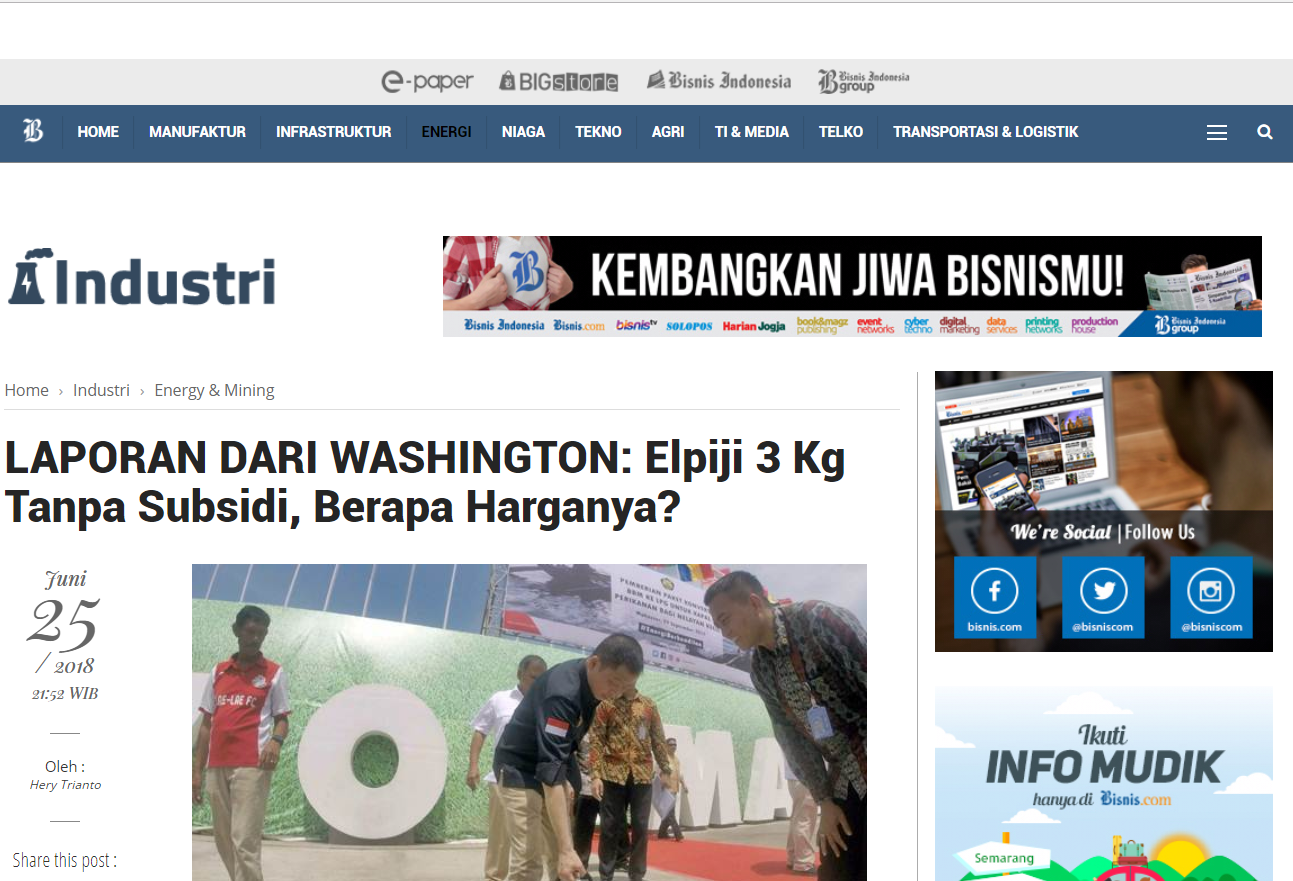Select the INFRASTRUKTUR menu item

point(333,132)
